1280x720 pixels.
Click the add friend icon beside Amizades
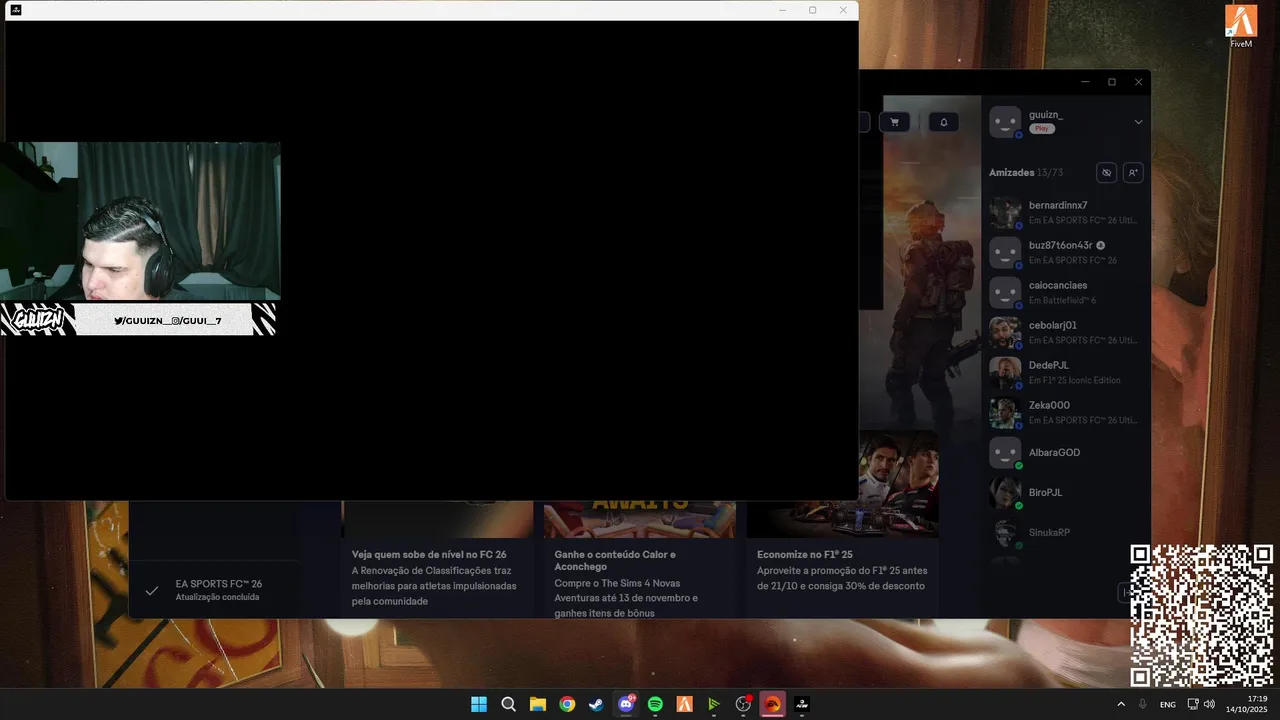1133,173
